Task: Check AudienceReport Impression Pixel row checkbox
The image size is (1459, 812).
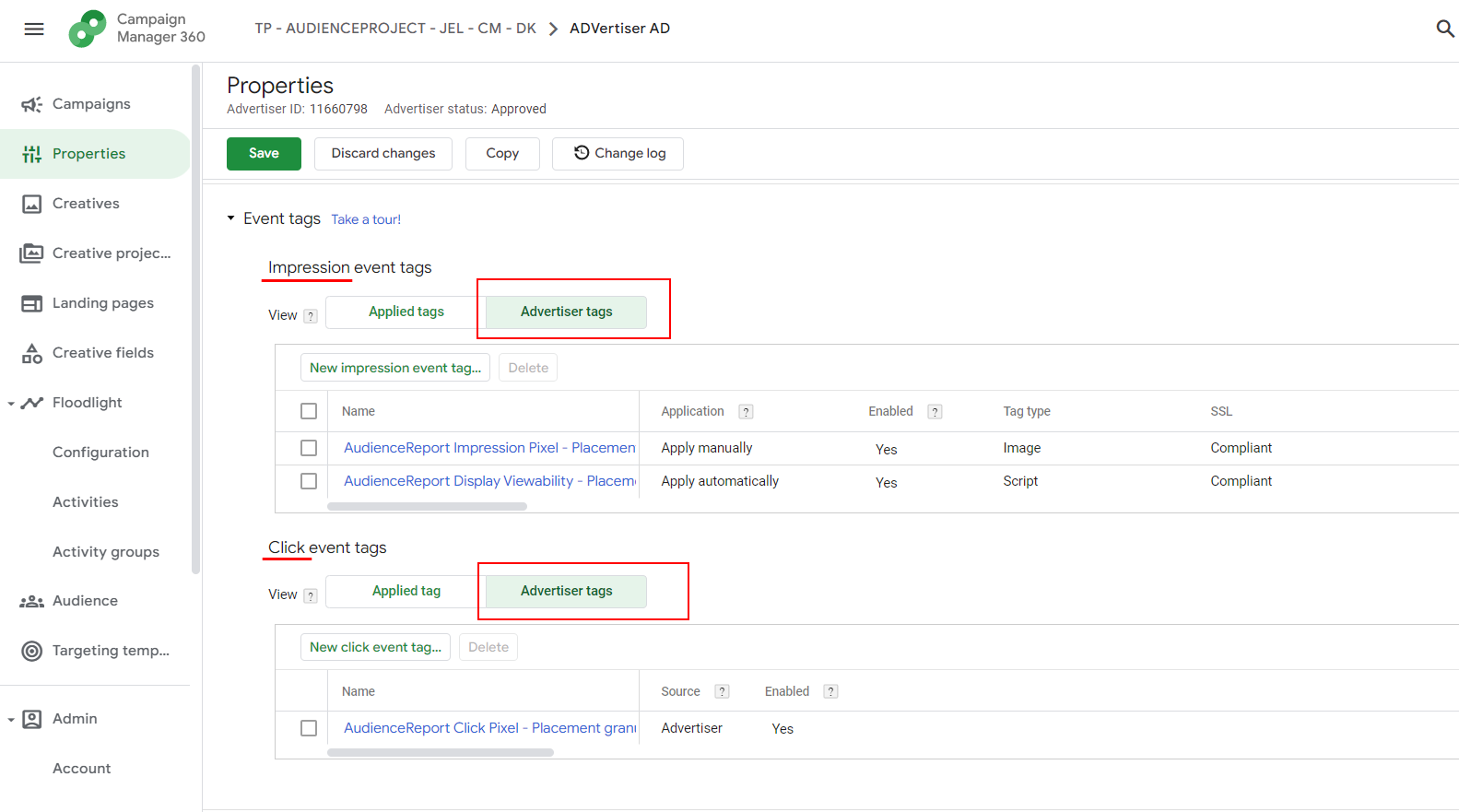Action: 309,448
